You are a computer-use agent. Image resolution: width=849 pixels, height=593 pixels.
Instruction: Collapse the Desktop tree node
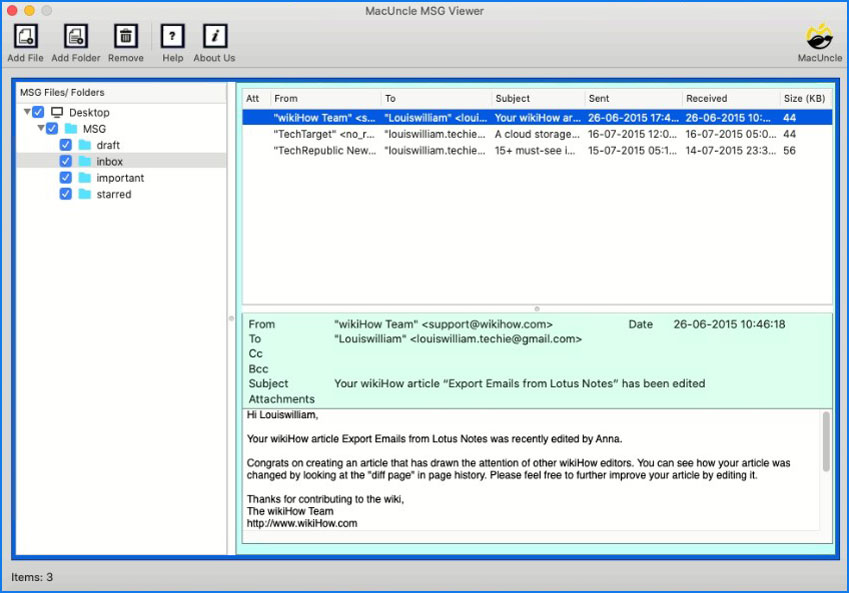click(x=27, y=112)
